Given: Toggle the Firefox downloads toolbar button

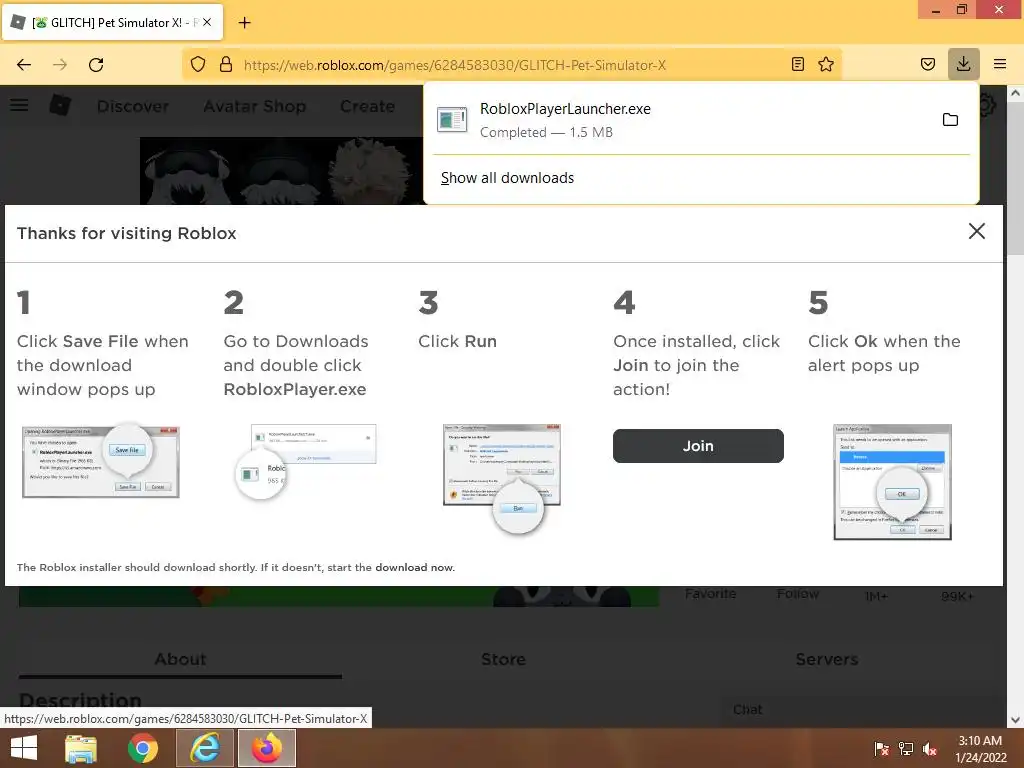Looking at the screenshot, I should (x=963, y=64).
